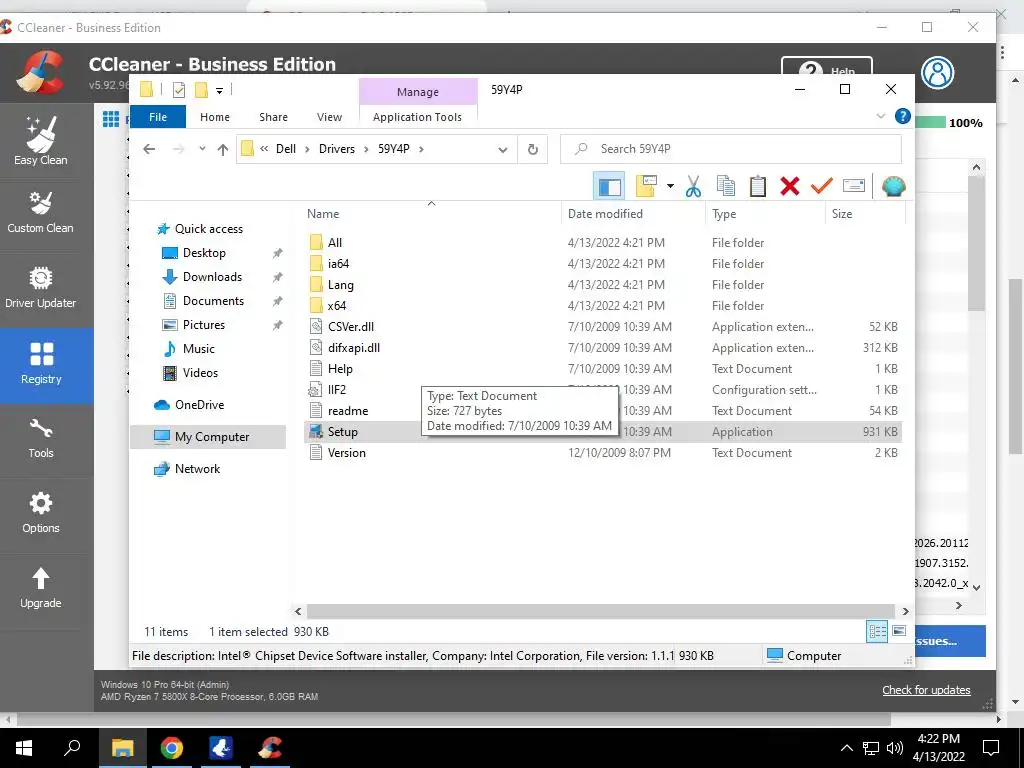Viewport: 1024px width, 768px height.
Task: Click the Cut scissors toolbar icon
Action: click(x=693, y=186)
